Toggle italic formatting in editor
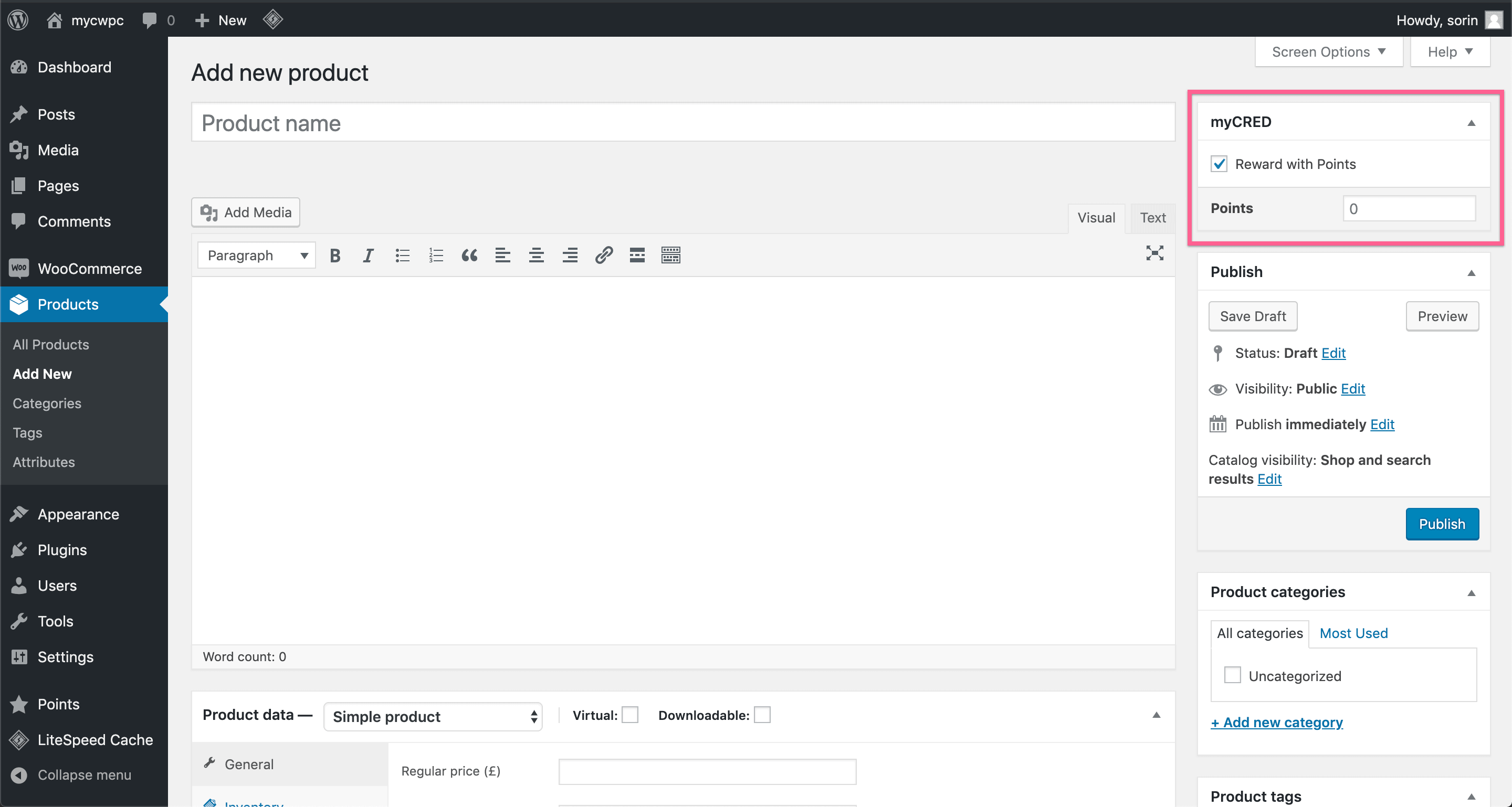The height and width of the screenshot is (807, 1512). click(x=368, y=255)
